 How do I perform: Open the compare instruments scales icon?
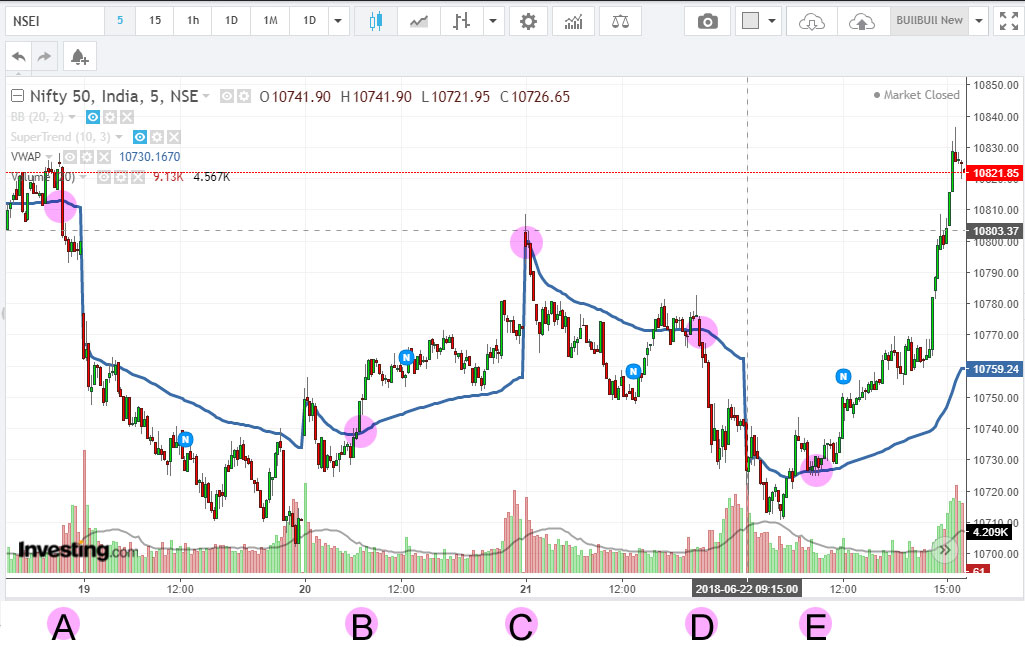(620, 21)
